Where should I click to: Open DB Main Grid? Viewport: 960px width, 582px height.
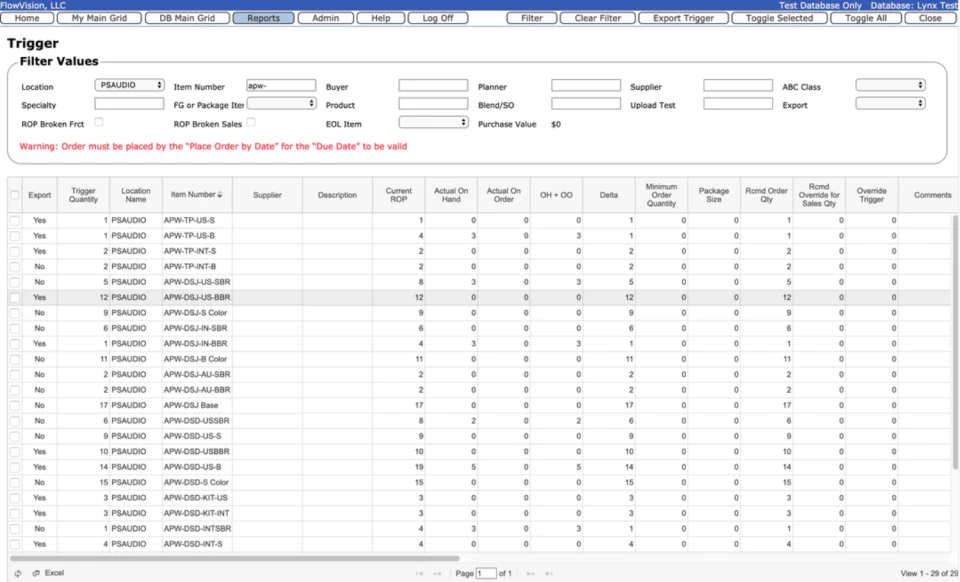point(187,18)
